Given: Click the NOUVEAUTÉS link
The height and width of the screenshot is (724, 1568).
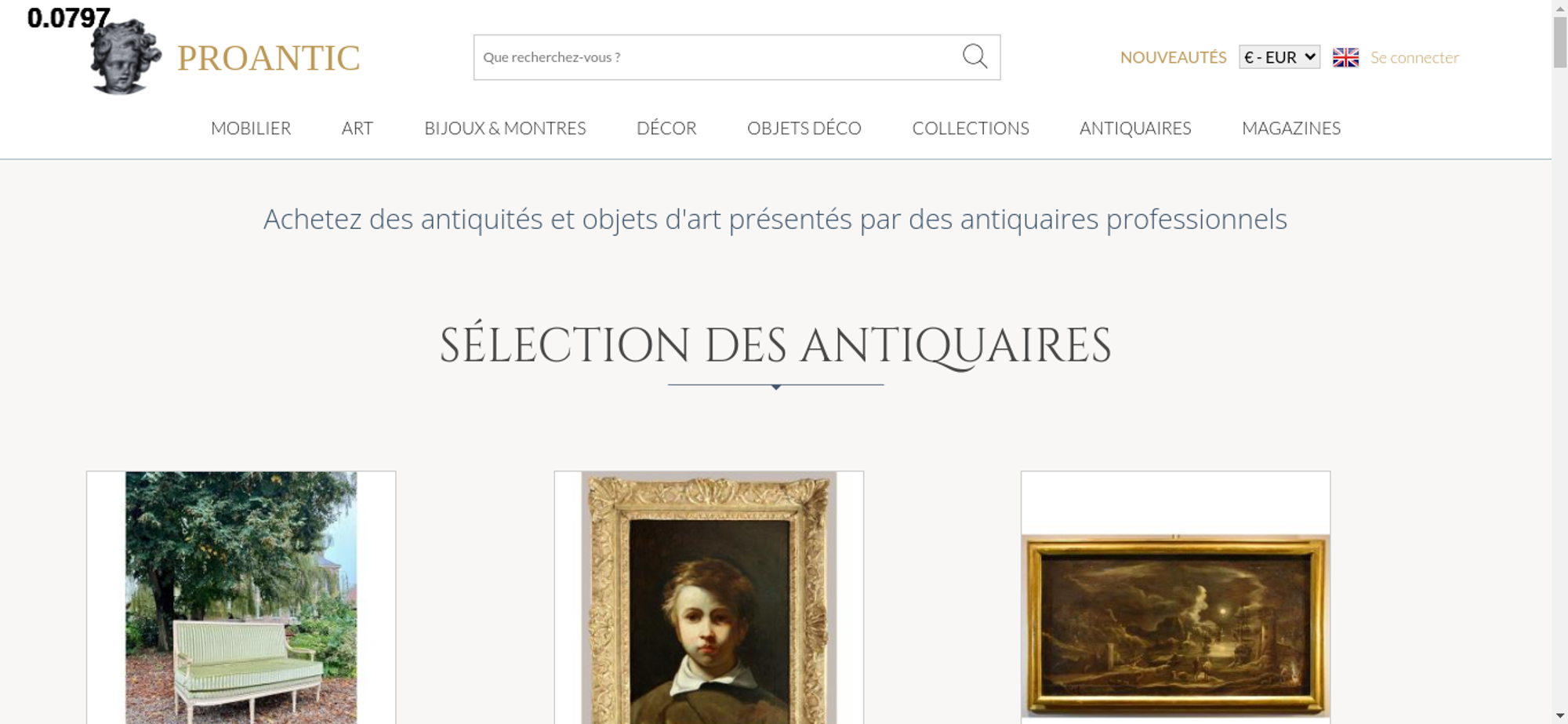Looking at the screenshot, I should [1173, 57].
